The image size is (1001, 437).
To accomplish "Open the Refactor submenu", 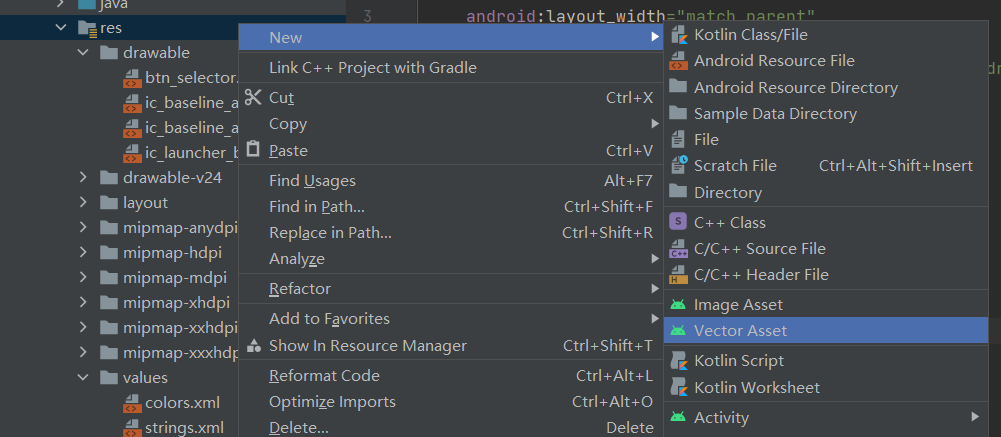I will pyautogui.click(x=451, y=289).
